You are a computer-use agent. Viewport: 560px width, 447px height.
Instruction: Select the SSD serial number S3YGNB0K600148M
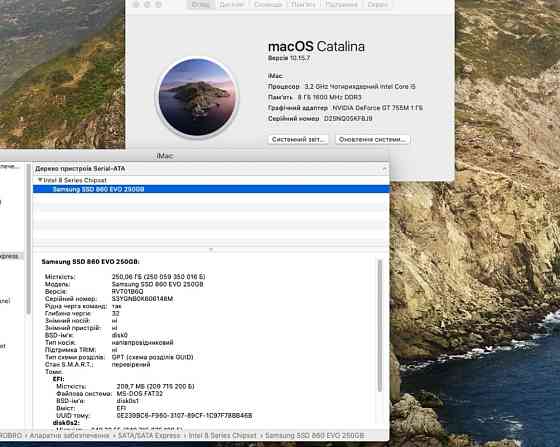142,298
